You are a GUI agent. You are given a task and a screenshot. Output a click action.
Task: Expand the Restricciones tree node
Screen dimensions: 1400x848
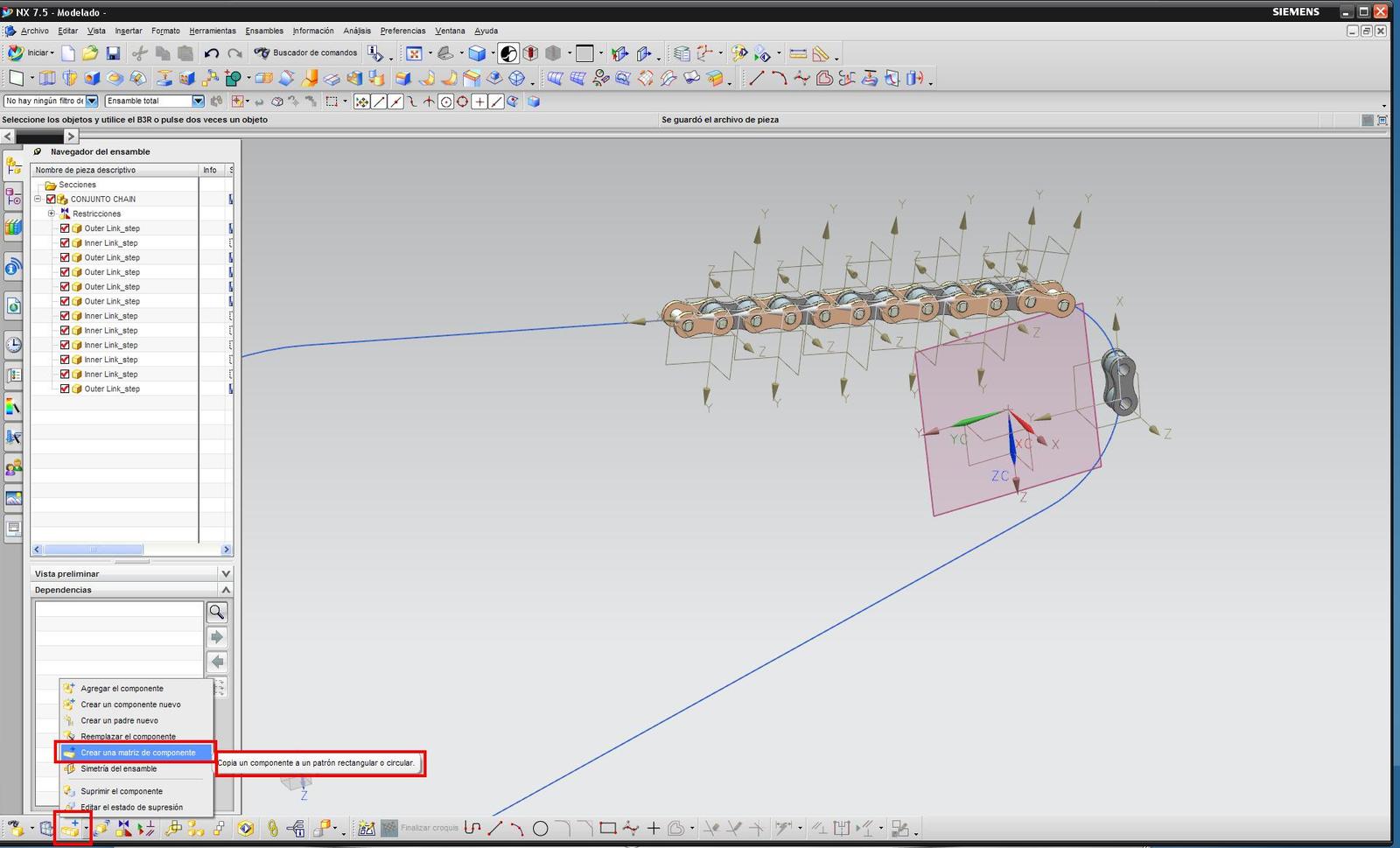coord(52,214)
